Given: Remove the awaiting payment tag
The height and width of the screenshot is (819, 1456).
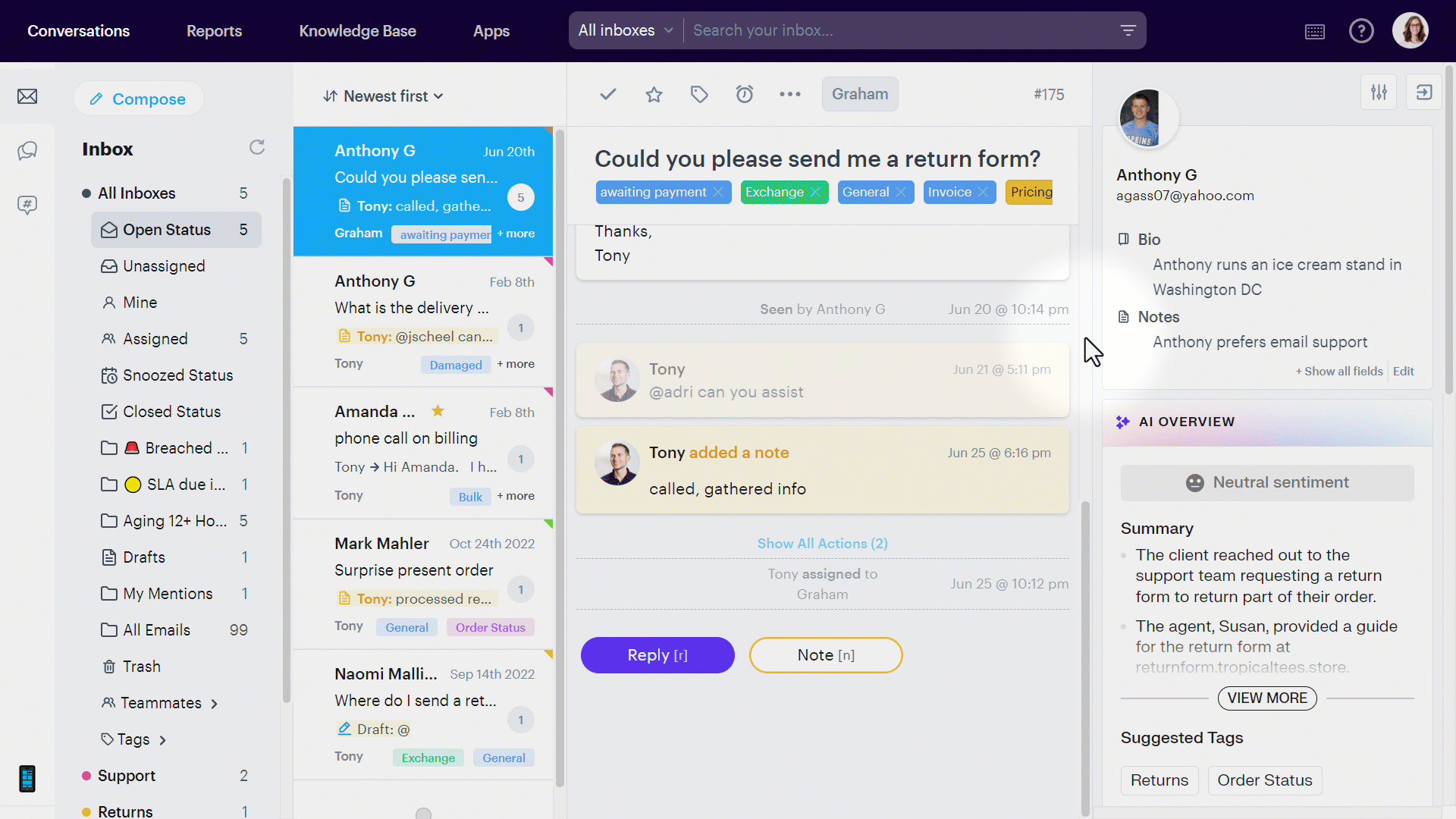Looking at the screenshot, I should [x=718, y=193].
